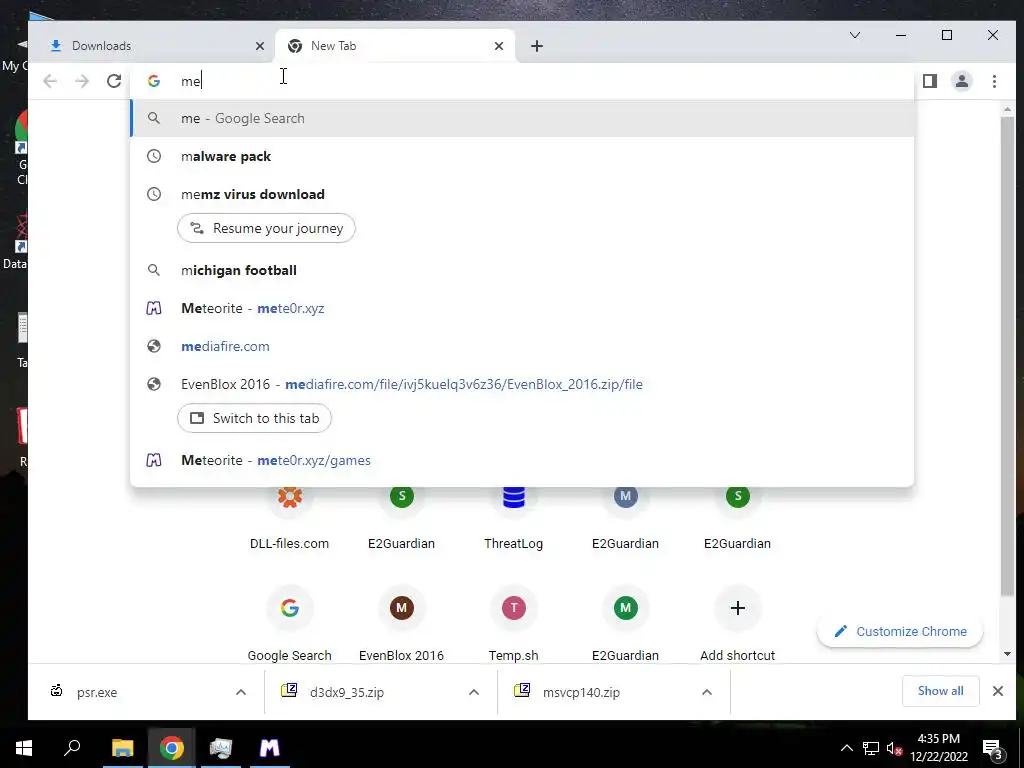Switch to the Downloads tab

click(x=154, y=46)
